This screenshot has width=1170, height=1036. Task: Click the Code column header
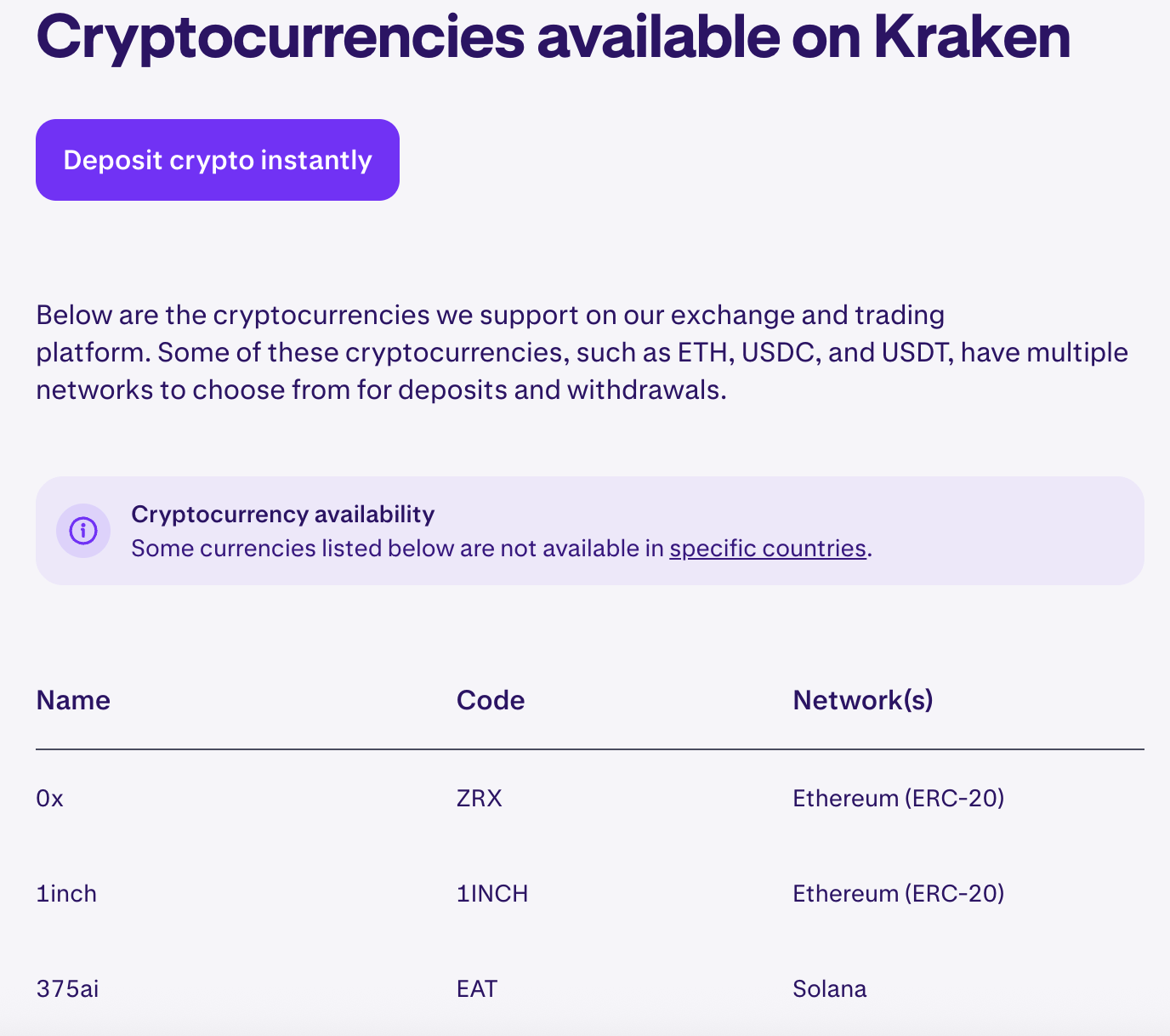(x=490, y=700)
